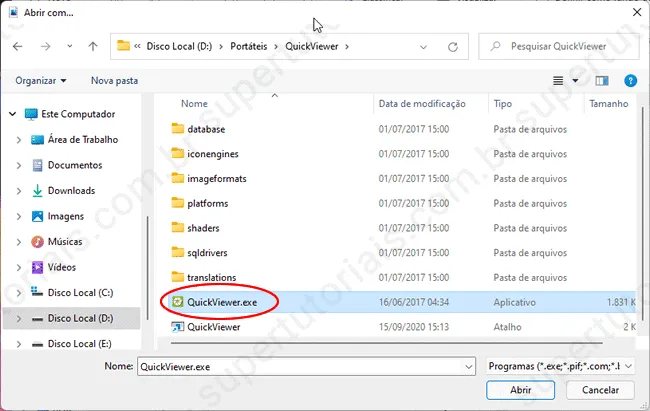Viewport: 650px width, 411px height.
Task: Select Portáteis in the address path
Action: [249, 46]
